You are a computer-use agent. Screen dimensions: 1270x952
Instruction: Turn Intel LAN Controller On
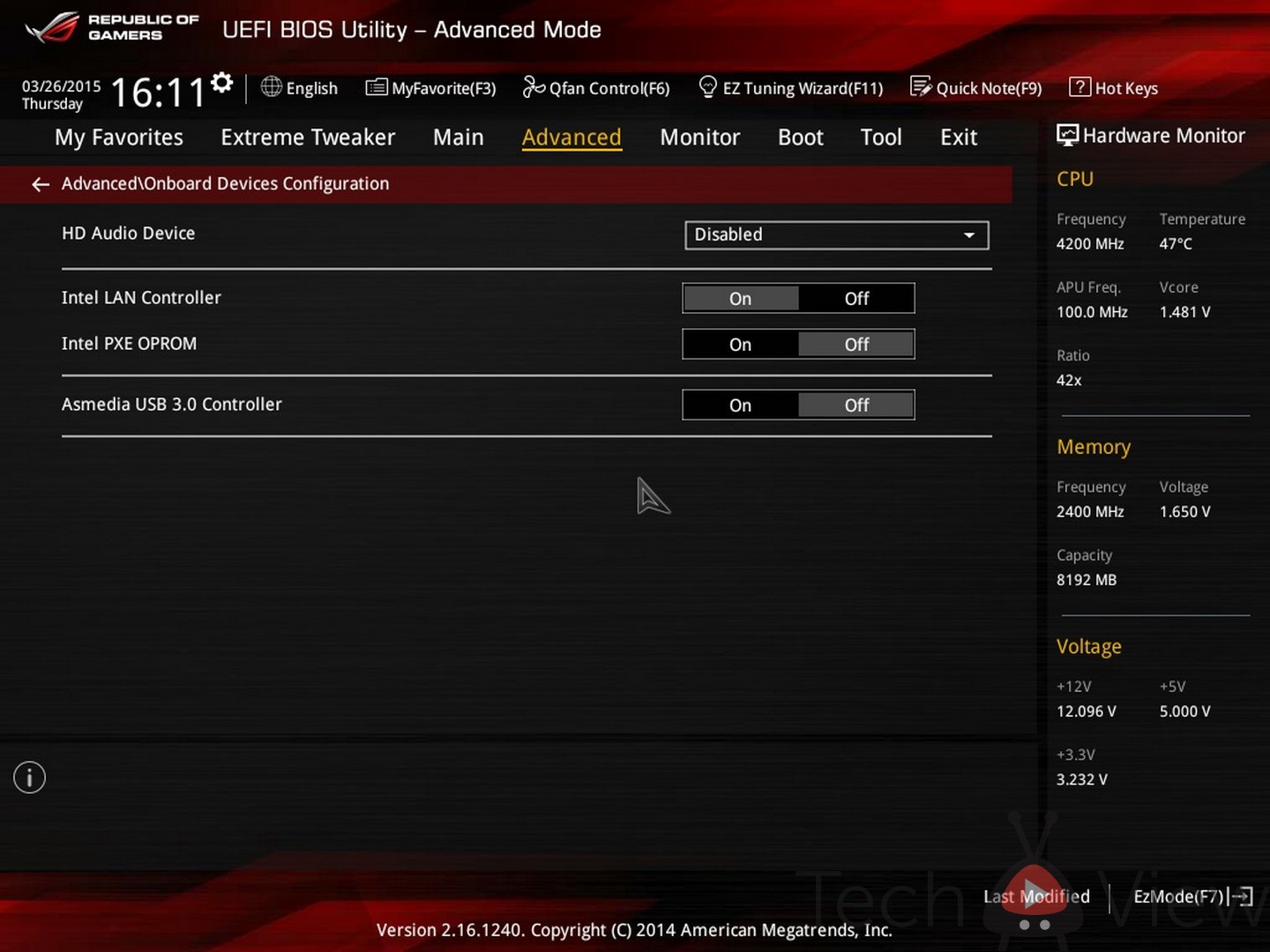pos(741,299)
